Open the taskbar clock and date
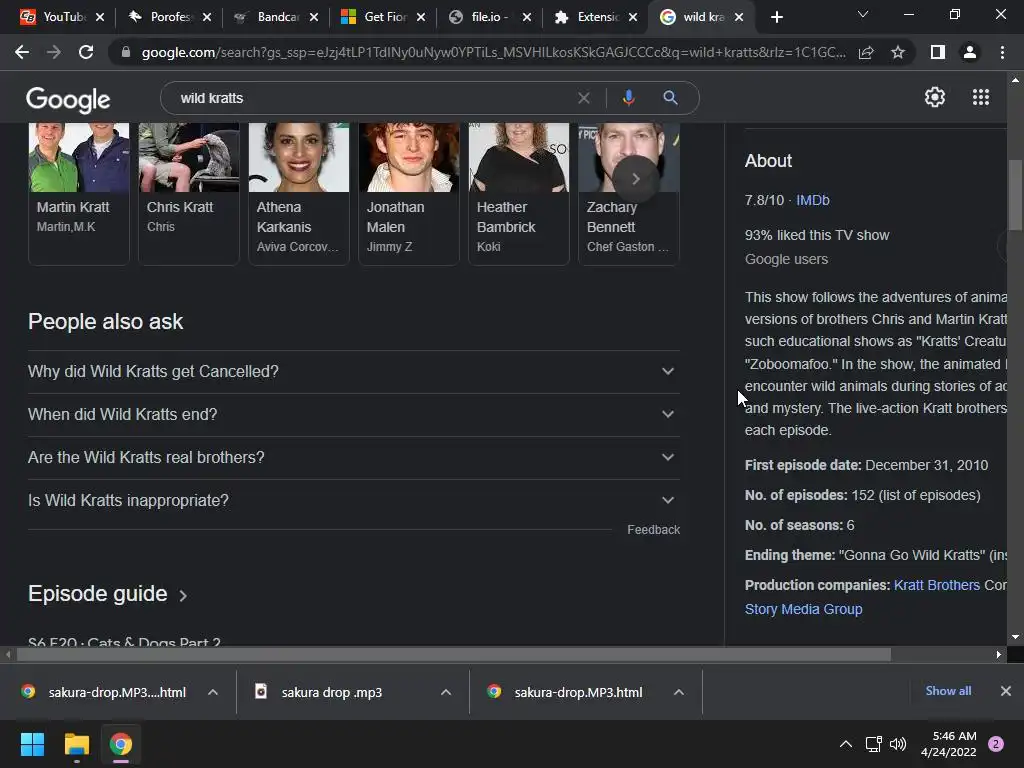1024x768 pixels. tap(948, 744)
